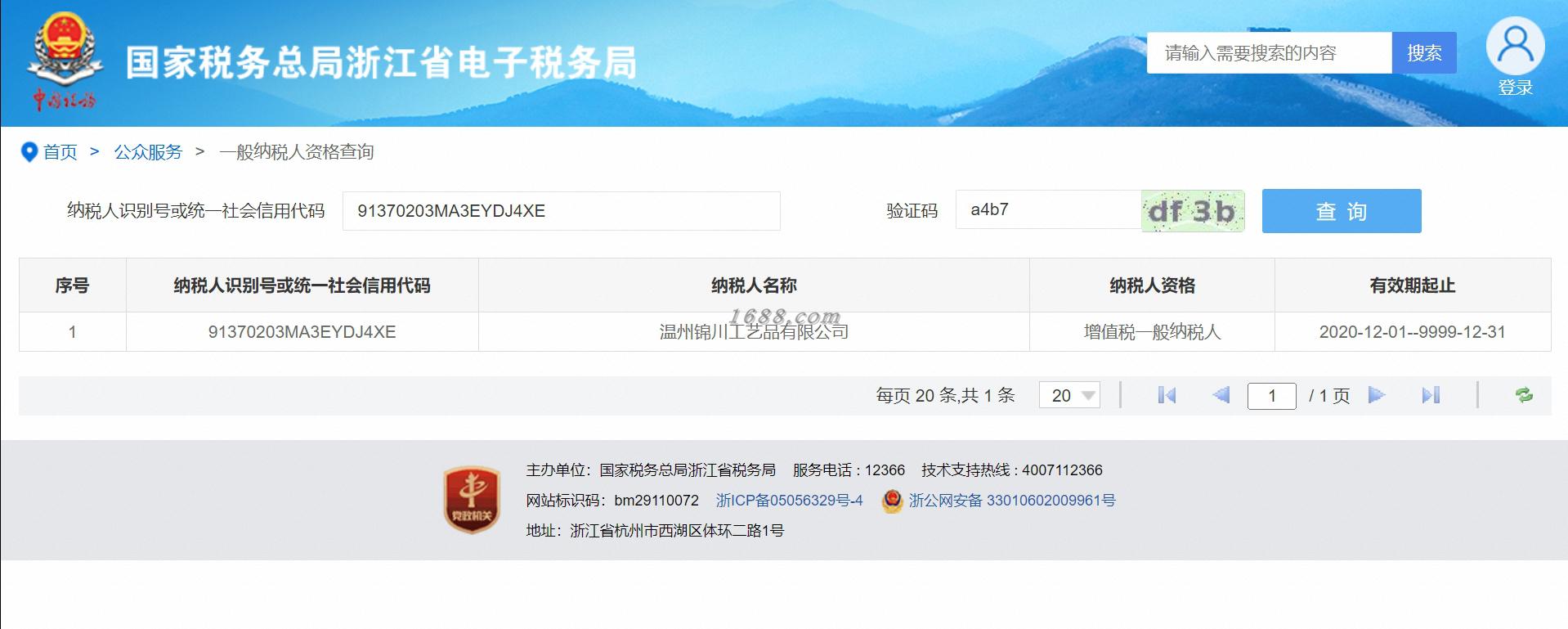Viewport: 1568px width, 629px height.
Task: Click the footer address 浙江省杭州市西湖区体环二路1号
Action: click(677, 531)
